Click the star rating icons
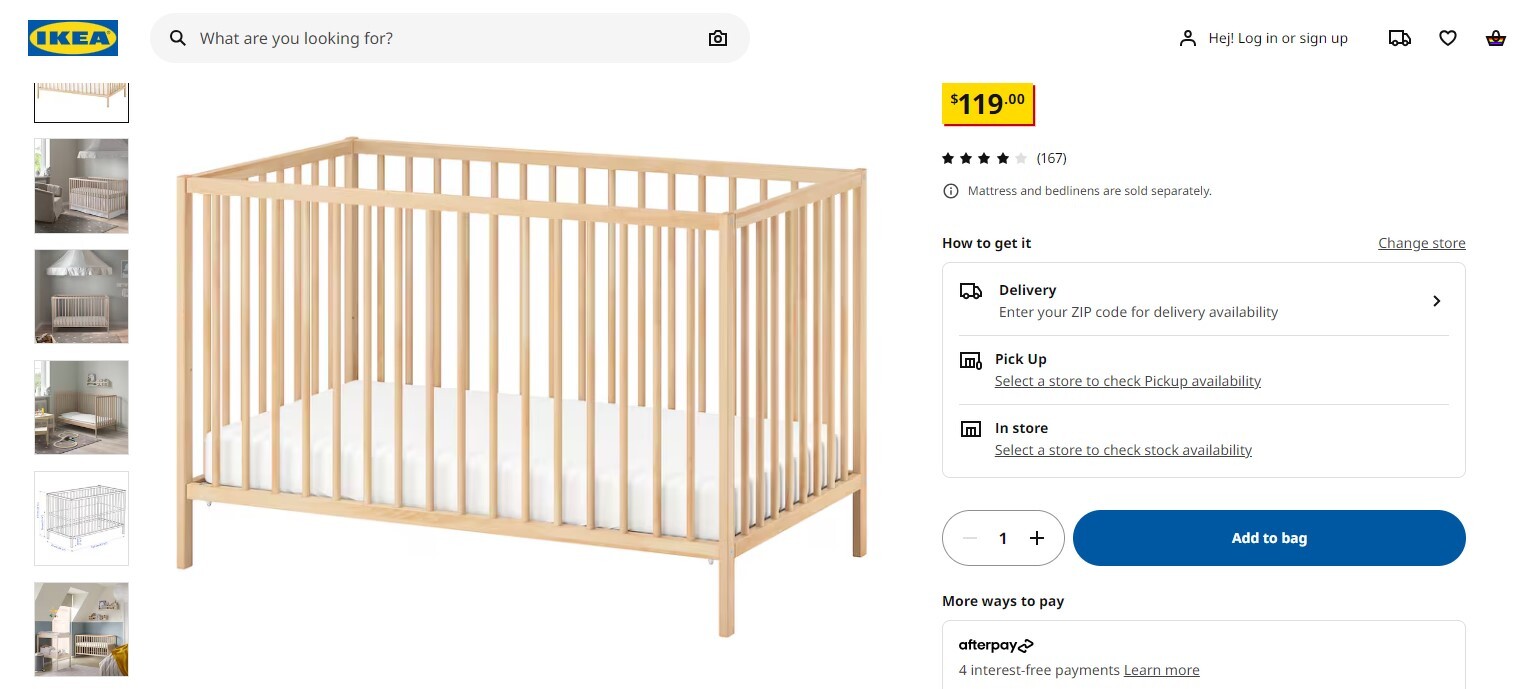The height and width of the screenshot is (689, 1534). coord(984,158)
